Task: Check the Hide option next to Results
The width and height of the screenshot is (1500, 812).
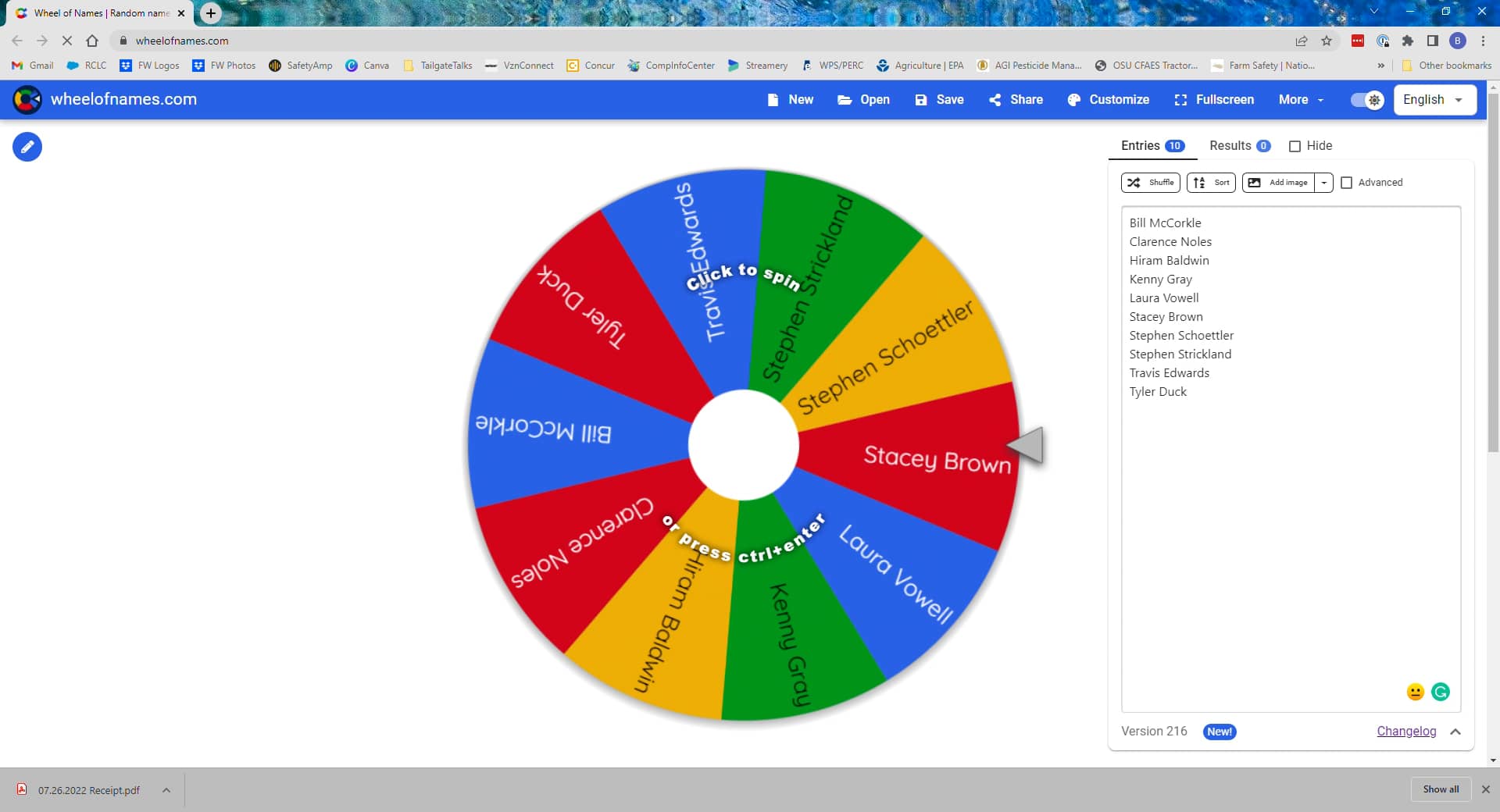Action: click(1295, 146)
